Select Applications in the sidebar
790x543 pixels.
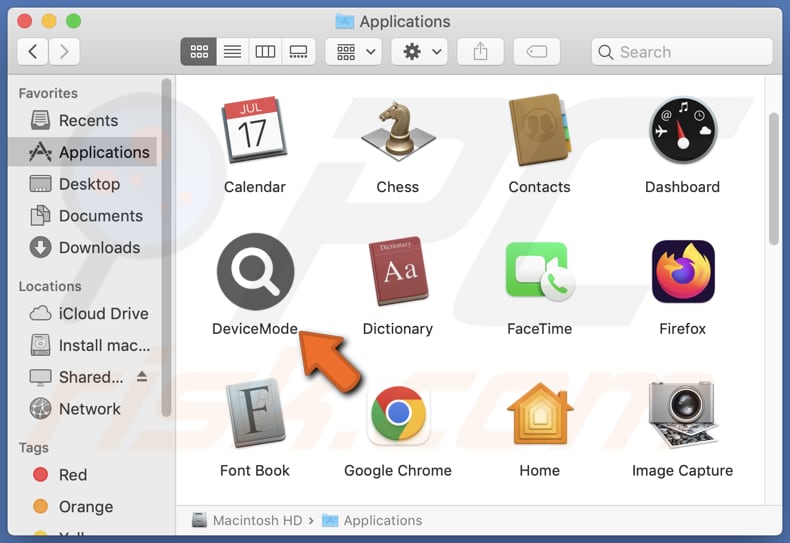click(x=83, y=152)
